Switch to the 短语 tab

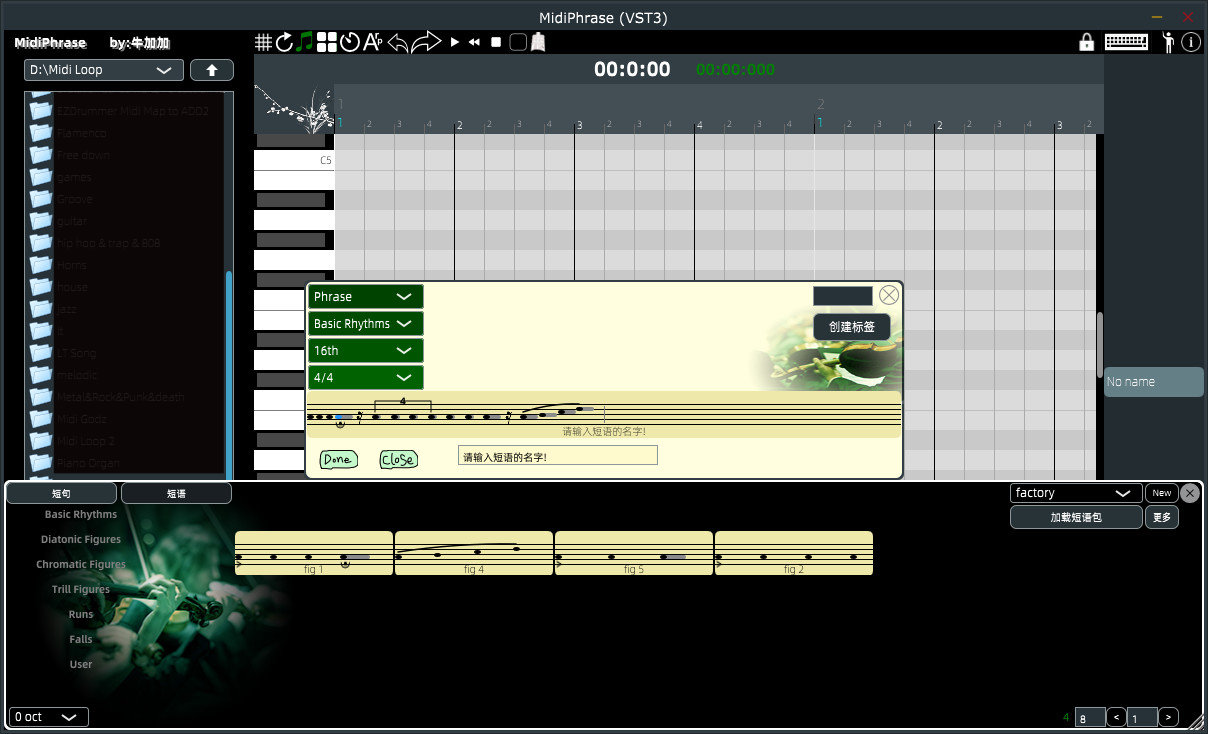pos(176,493)
